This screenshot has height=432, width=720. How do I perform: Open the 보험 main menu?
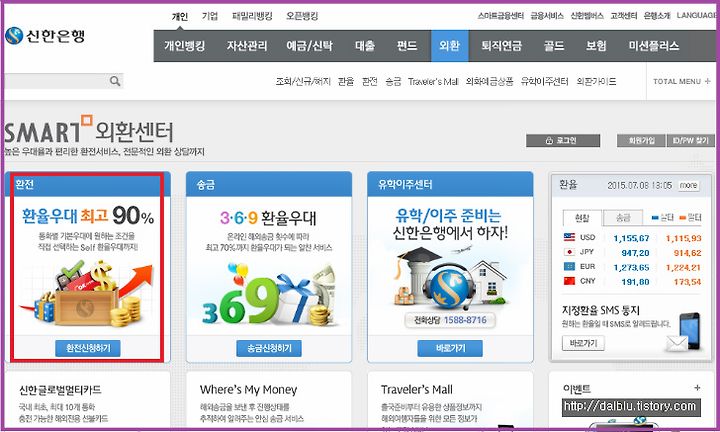coord(596,46)
